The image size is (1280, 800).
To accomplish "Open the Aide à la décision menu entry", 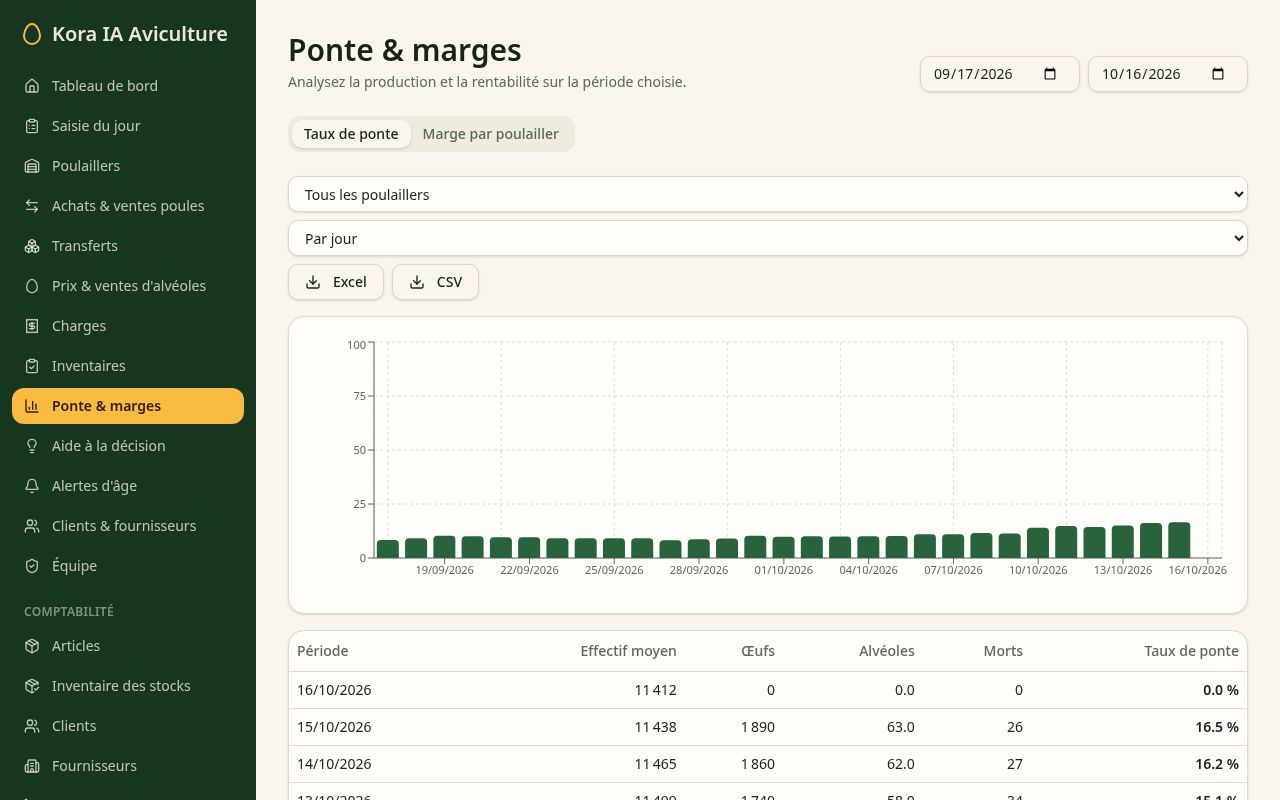I will coord(128,446).
